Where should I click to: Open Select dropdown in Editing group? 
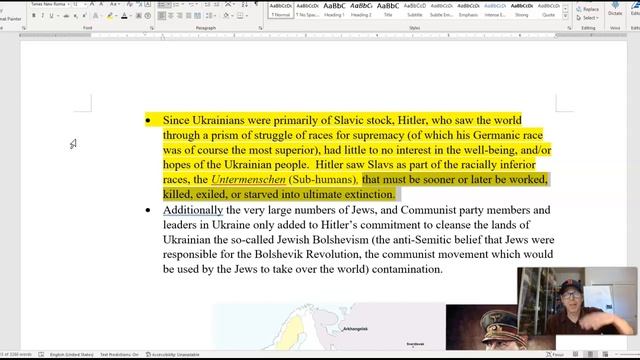click(x=588, y=18)
